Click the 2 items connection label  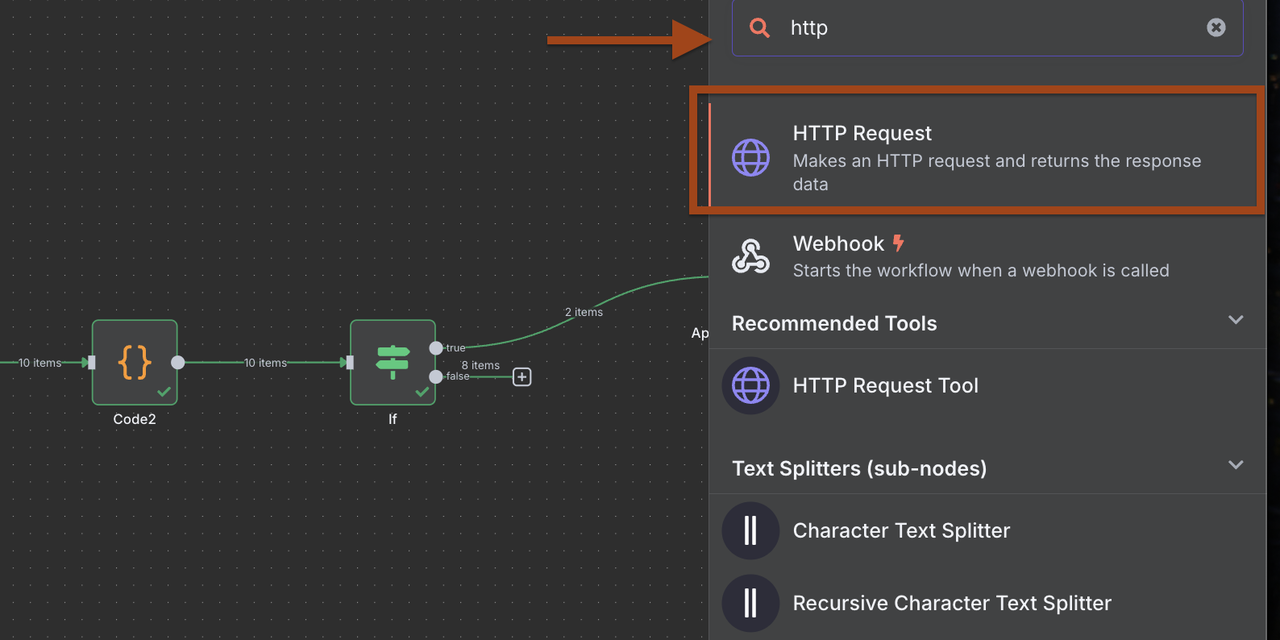click(x=584, y=312)
